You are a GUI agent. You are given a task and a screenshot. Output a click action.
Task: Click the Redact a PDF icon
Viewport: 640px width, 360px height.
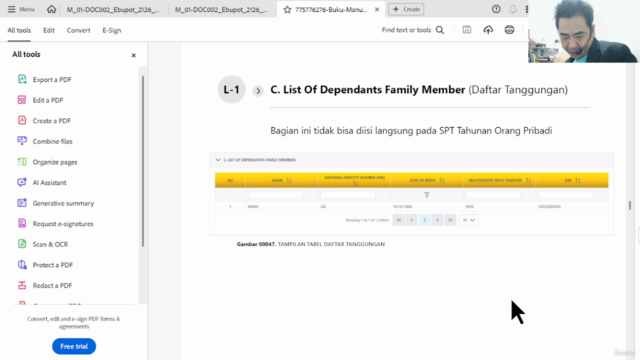(22, 285)
